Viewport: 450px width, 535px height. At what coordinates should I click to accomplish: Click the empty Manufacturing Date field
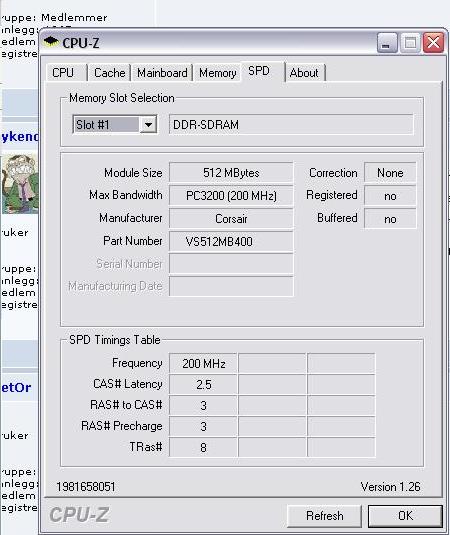(x=231, y=286)
